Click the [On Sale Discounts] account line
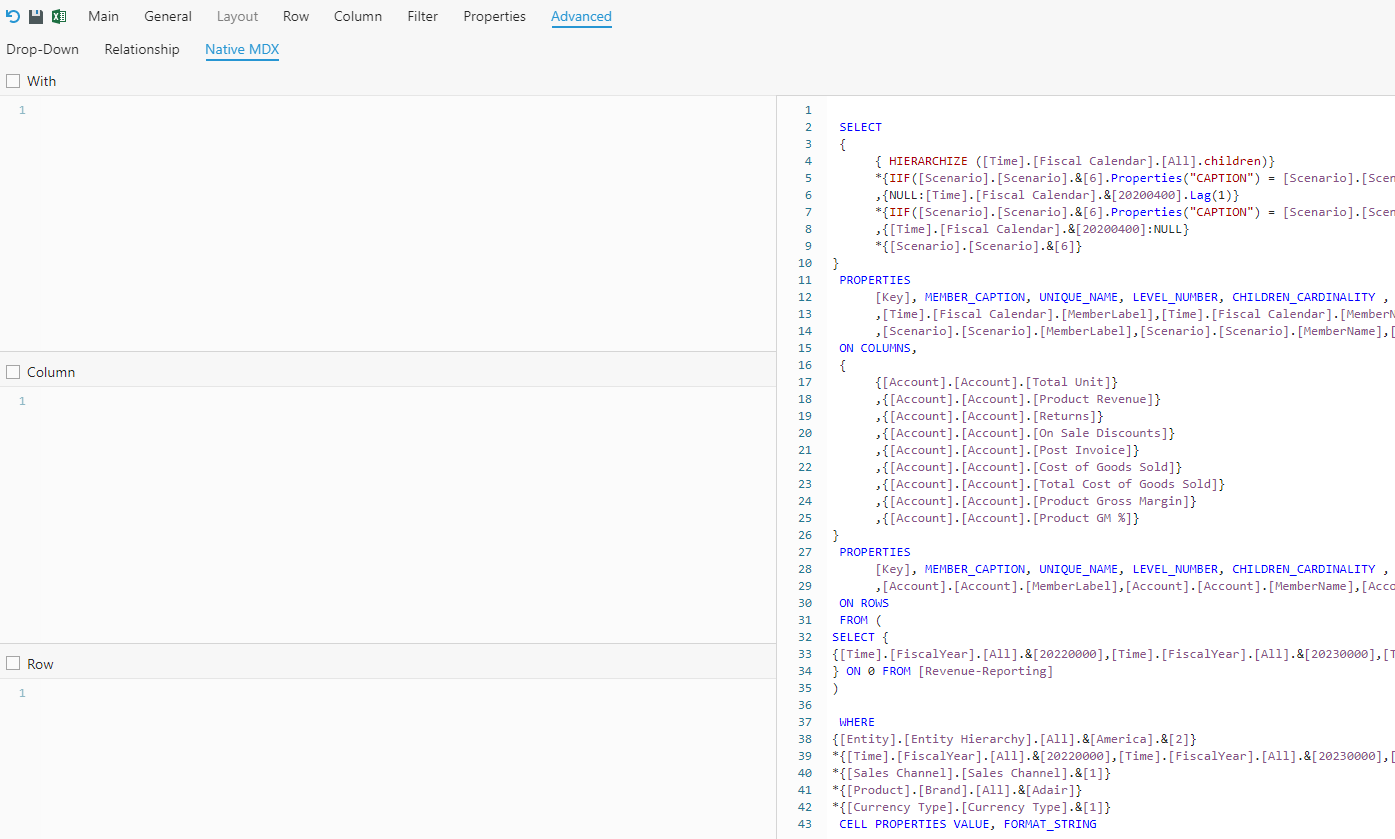Viewport: 1395px width, 839px height. 1025,433
